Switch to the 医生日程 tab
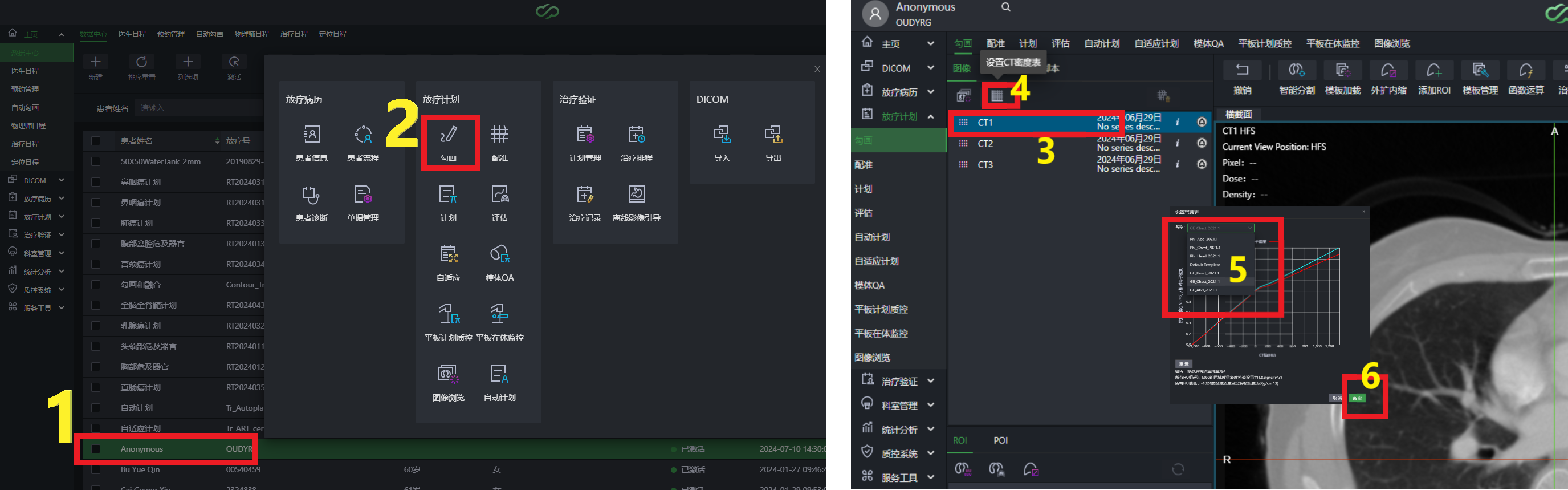Viewport: 1568px width, 490px height. [132, 34]
